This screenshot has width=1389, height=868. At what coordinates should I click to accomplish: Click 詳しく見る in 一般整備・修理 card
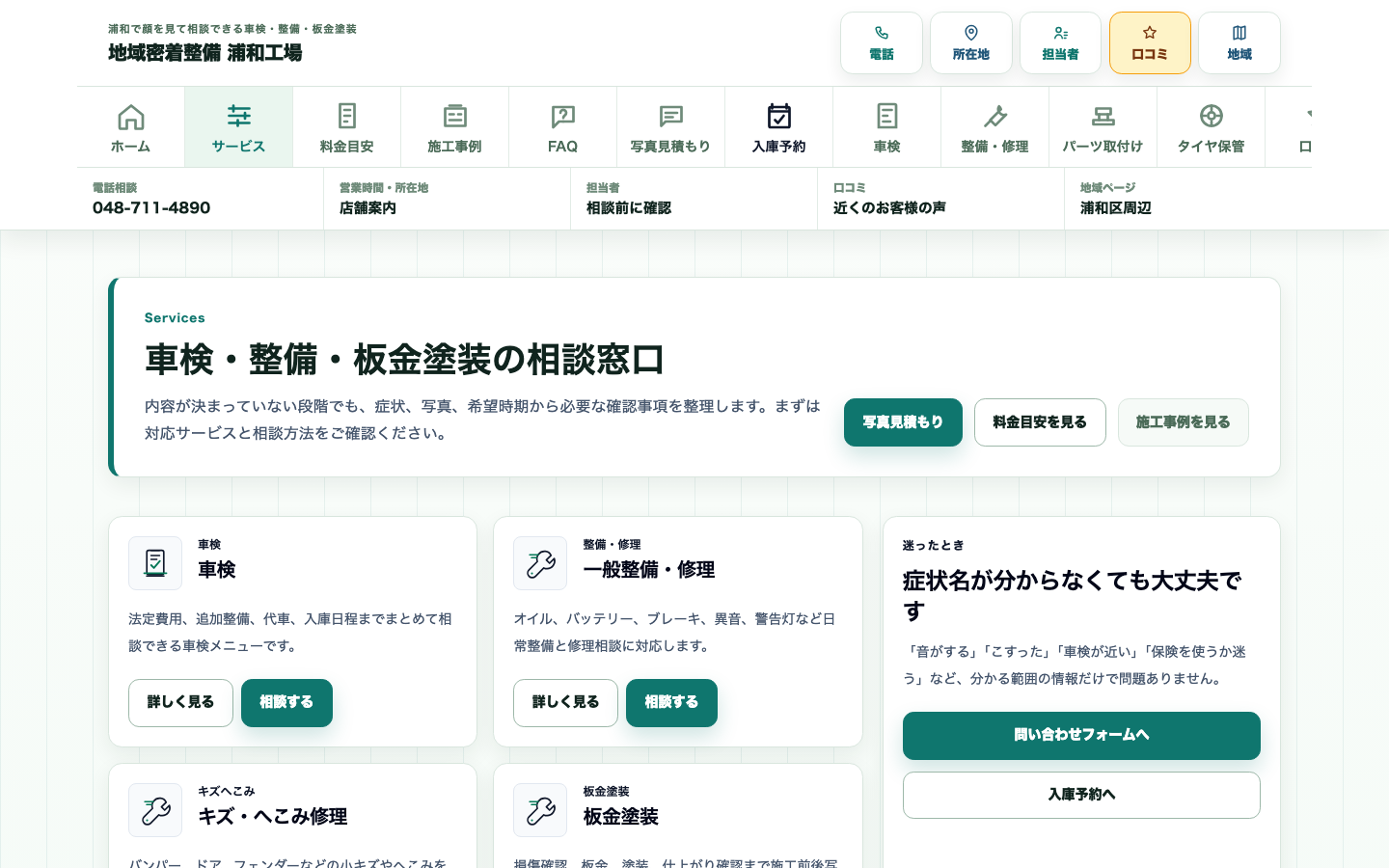click(x=565, y=703)
